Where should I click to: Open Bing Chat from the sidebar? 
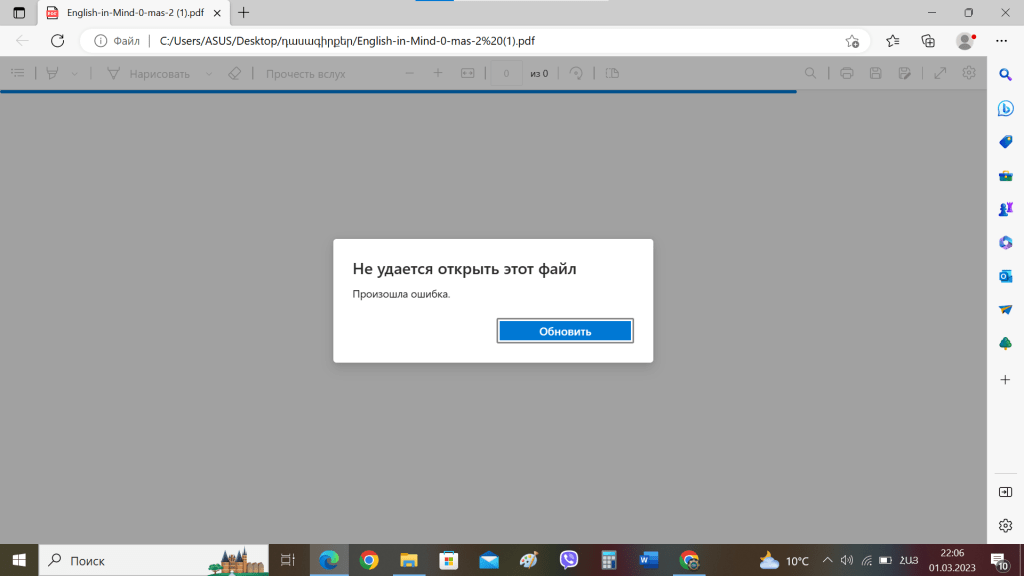point(1005,108)
